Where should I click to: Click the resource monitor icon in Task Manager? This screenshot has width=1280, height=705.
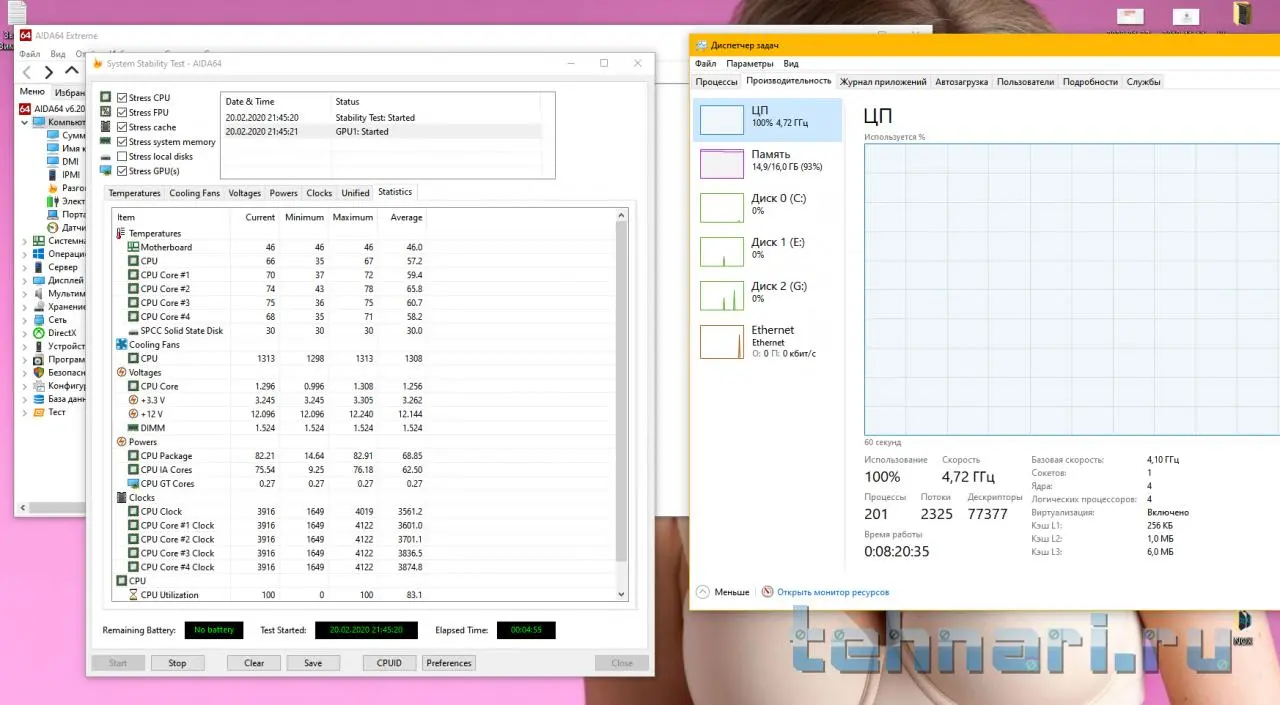[767, 592]
